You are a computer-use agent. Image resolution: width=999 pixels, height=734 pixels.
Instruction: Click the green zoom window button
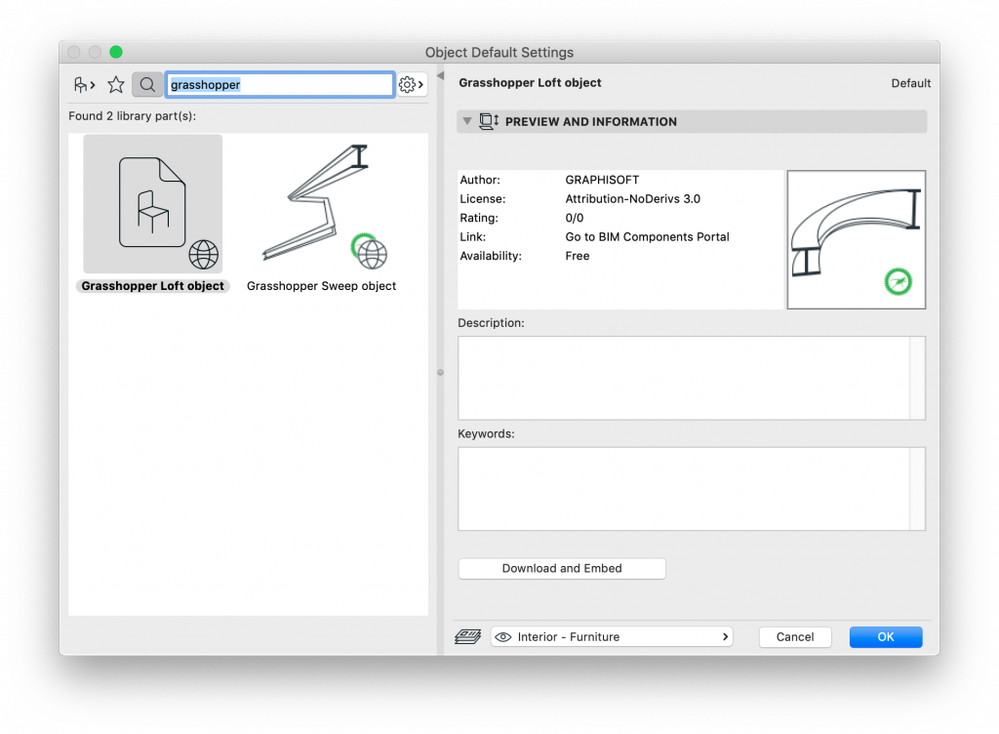coord(116,52)
